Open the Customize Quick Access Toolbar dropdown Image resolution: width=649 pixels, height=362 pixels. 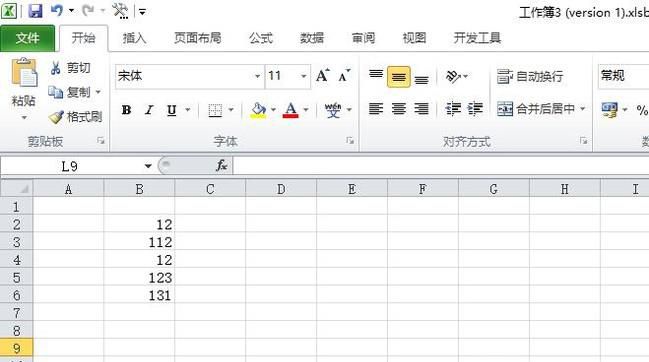tap(142, 12)
